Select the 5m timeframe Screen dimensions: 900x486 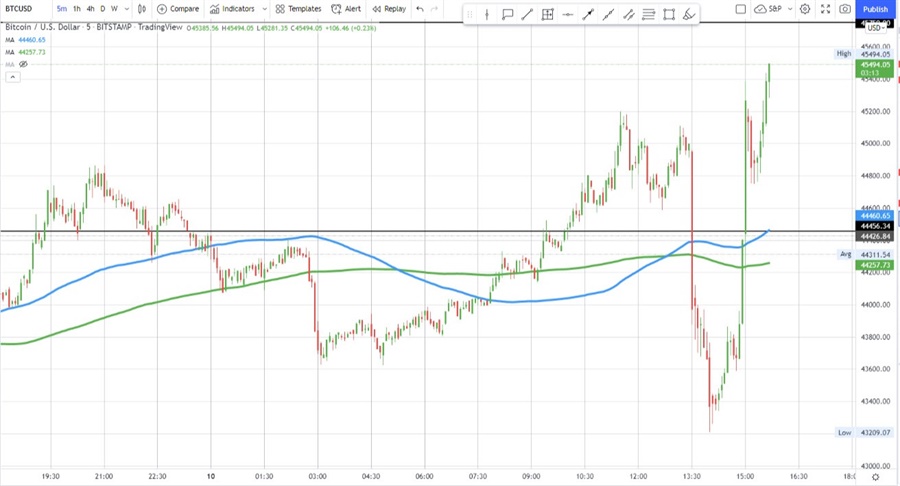61,9
